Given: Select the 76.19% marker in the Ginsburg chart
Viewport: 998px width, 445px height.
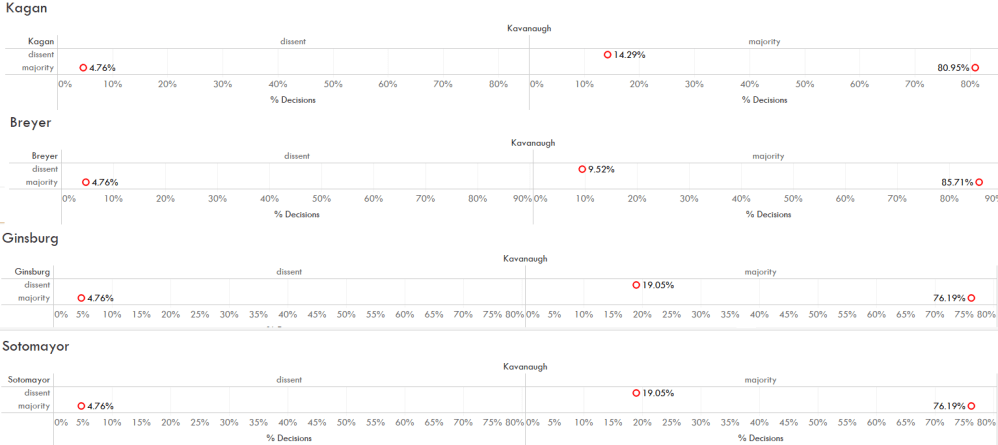Looking at the screenshot, I should pyautogui.click(x=971, y=298).
